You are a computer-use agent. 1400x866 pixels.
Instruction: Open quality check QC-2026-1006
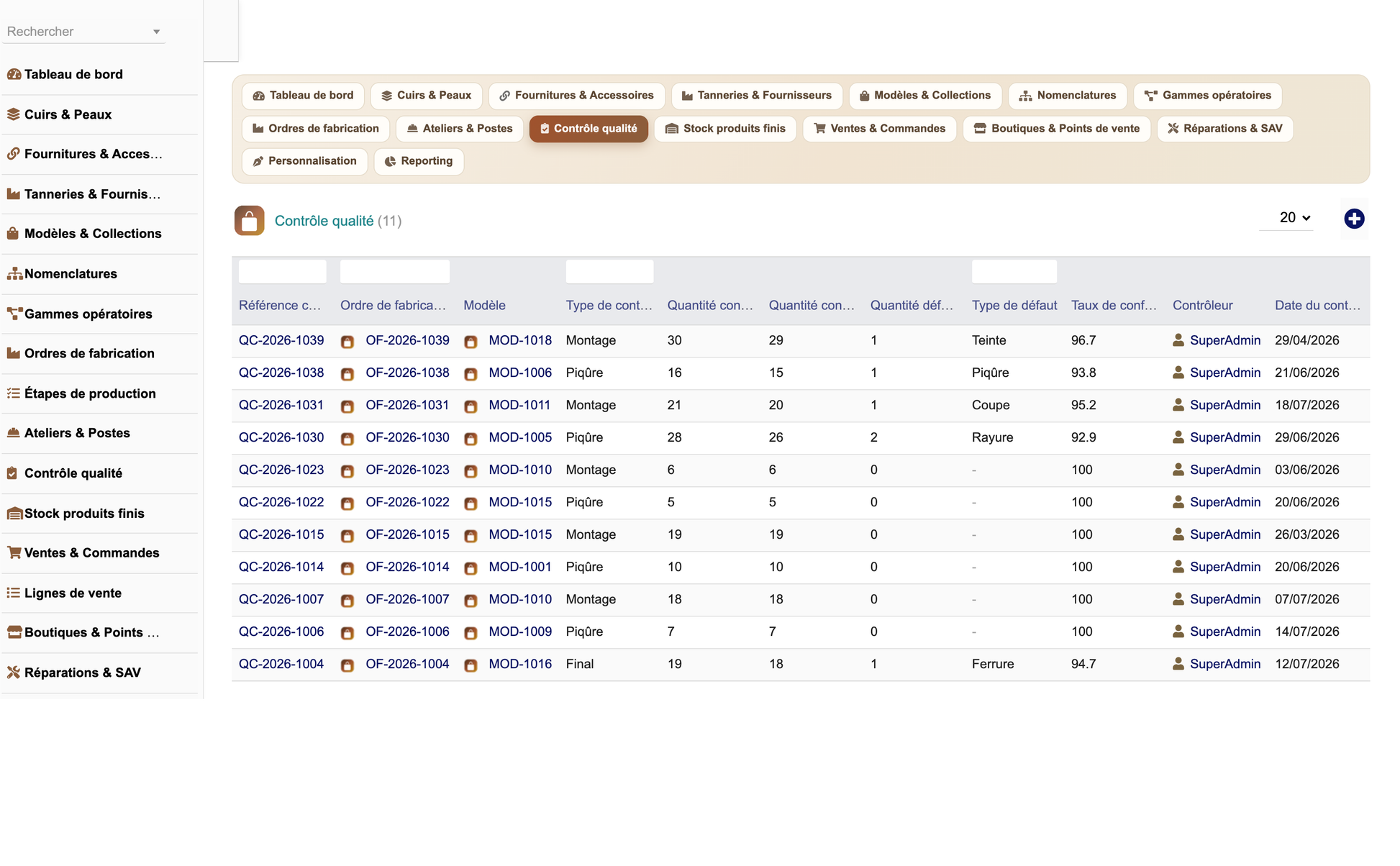tap(281, 632)
